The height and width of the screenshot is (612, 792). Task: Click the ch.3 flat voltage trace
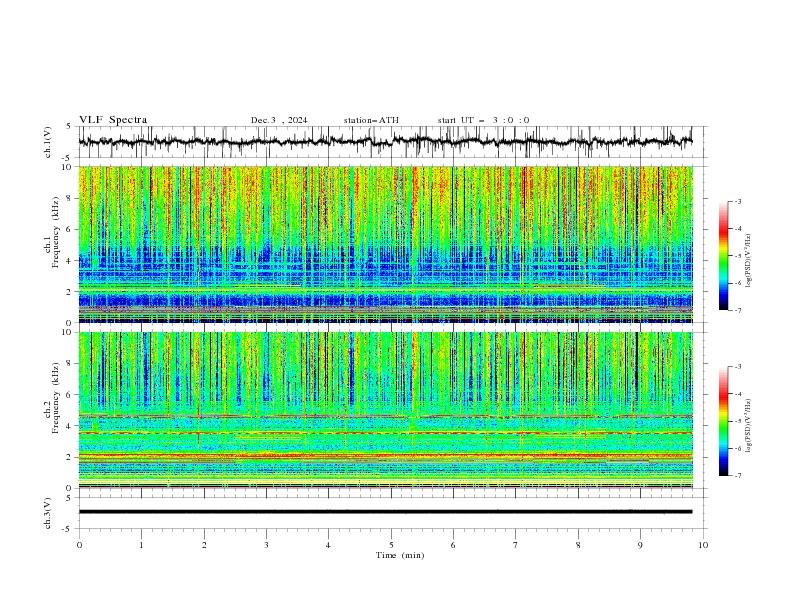pyautogui.click(x=385, y=512)
